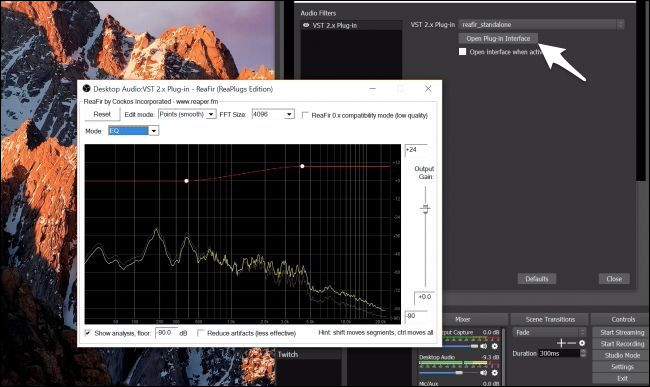Click the left EQ curve point

187,181
